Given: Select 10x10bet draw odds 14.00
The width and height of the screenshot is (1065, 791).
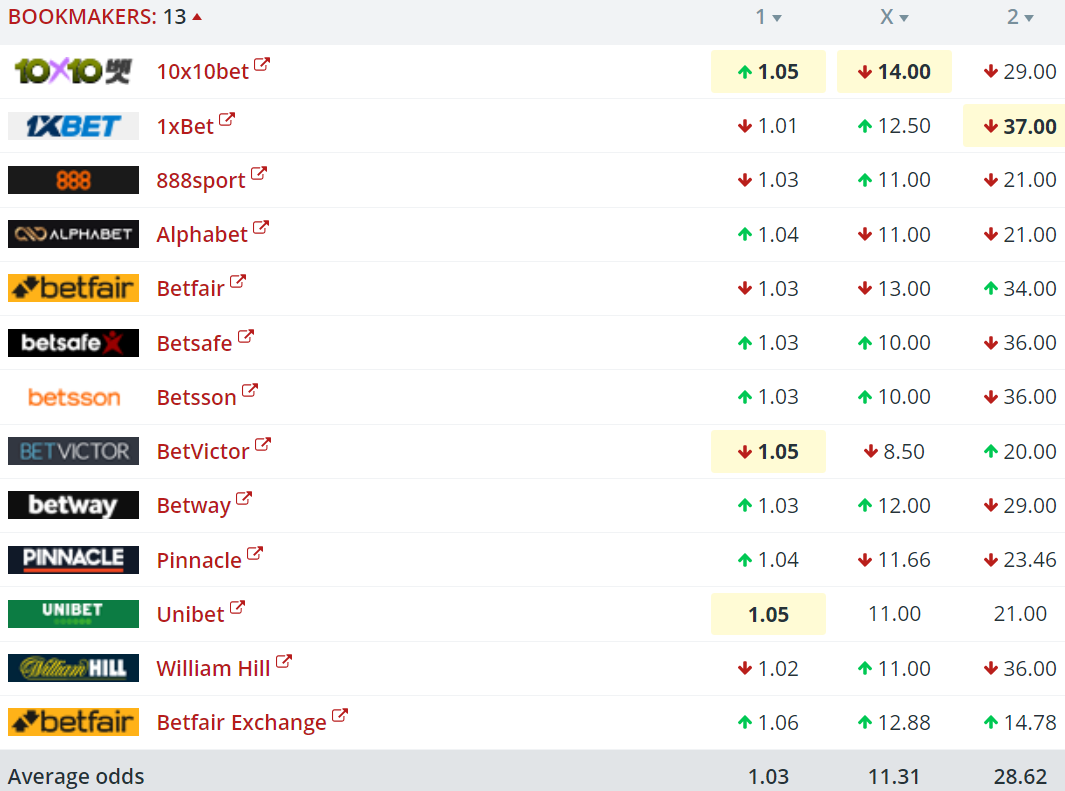Looking at the screenshot, I should 894,72.
